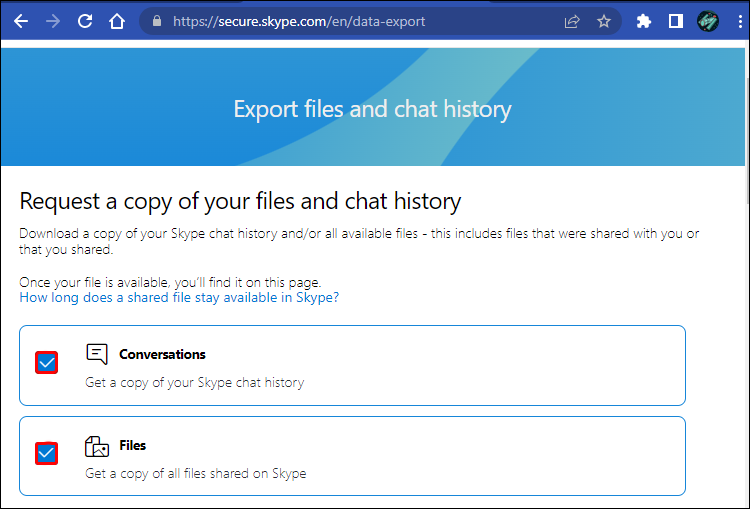Click the browser forward arrow
750x509 pixels.
53,21
